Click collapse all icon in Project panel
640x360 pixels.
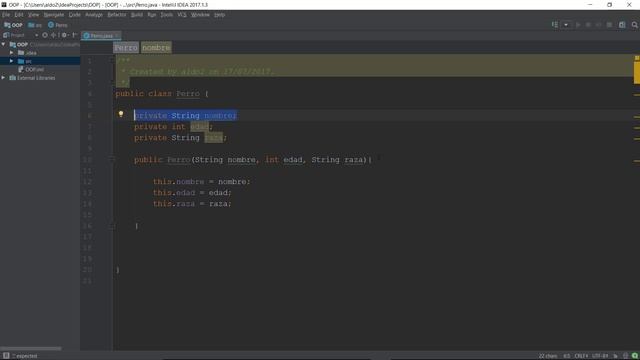pyautogui.click(x=53, y=35)
